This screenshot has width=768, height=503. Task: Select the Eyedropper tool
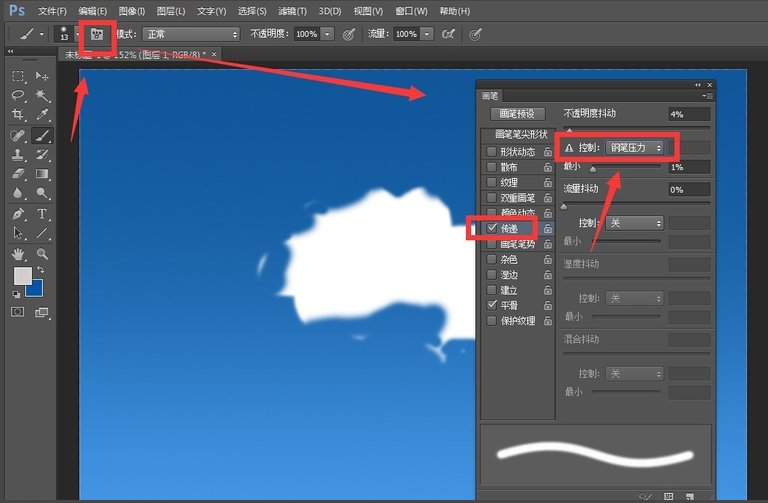click(42, 114)
